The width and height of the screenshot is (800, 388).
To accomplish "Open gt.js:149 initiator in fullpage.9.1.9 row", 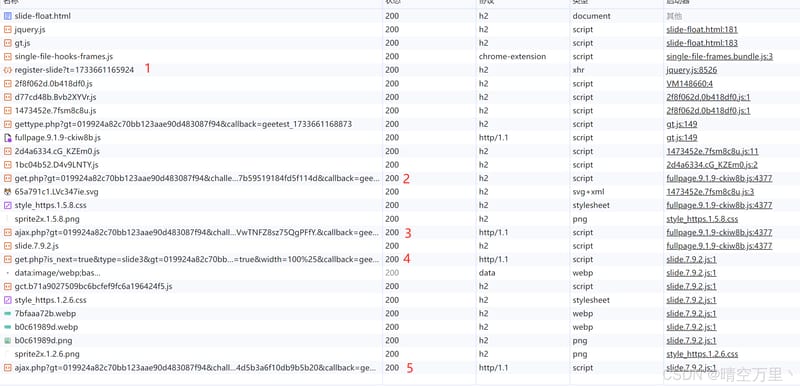I will tap(682, 138).
